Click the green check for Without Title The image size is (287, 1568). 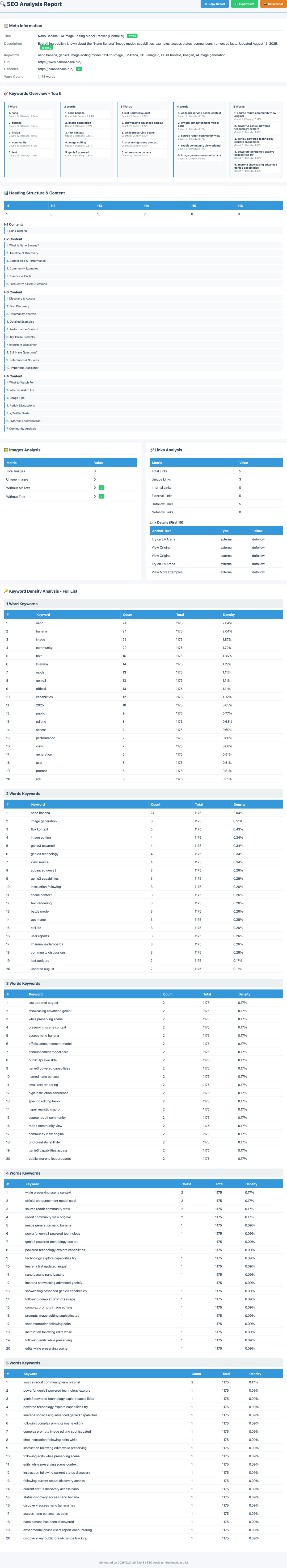(x=101, y=496)
